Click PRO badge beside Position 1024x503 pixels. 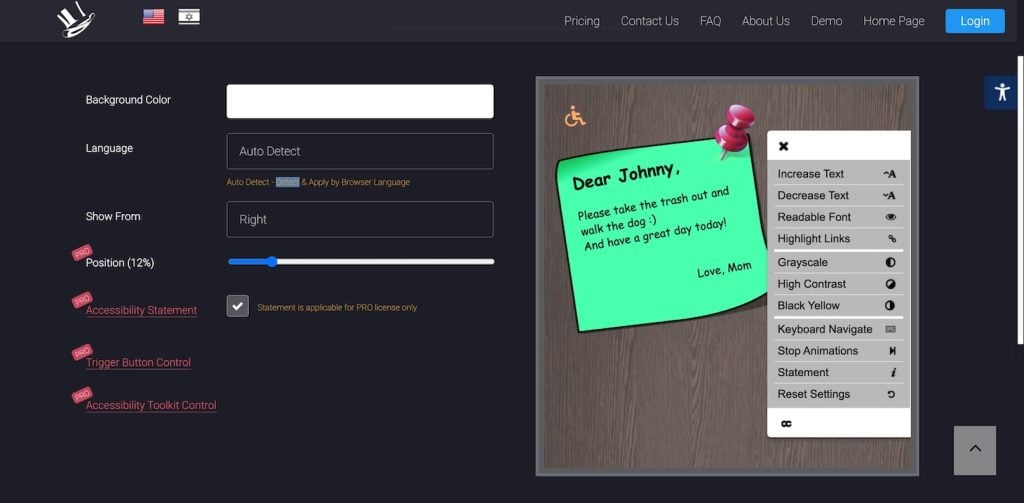point(82,252)
